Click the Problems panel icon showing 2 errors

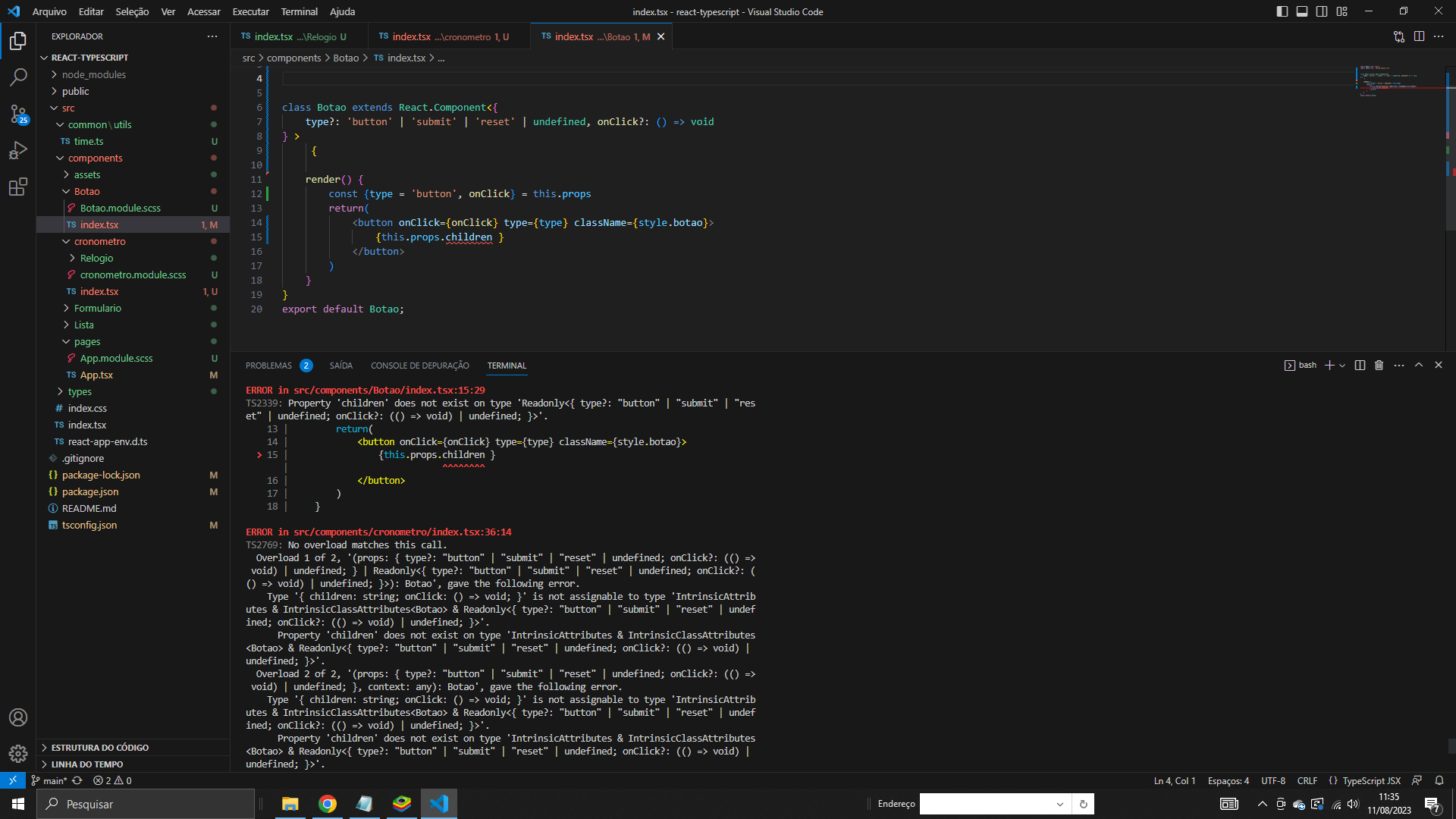pyautogui.click(x=278, y=365)
